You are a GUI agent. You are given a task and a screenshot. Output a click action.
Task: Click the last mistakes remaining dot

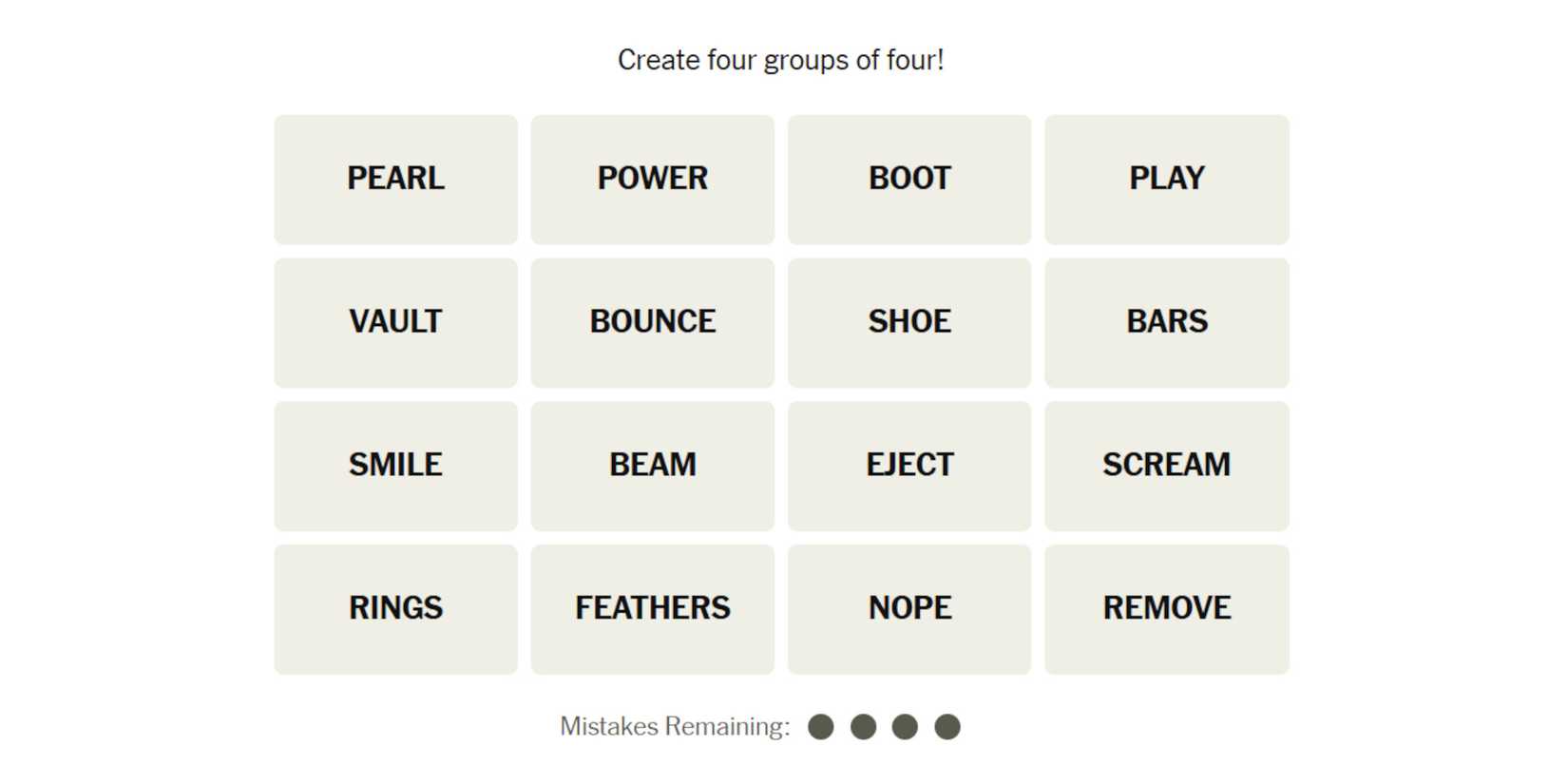coord(947,727)
